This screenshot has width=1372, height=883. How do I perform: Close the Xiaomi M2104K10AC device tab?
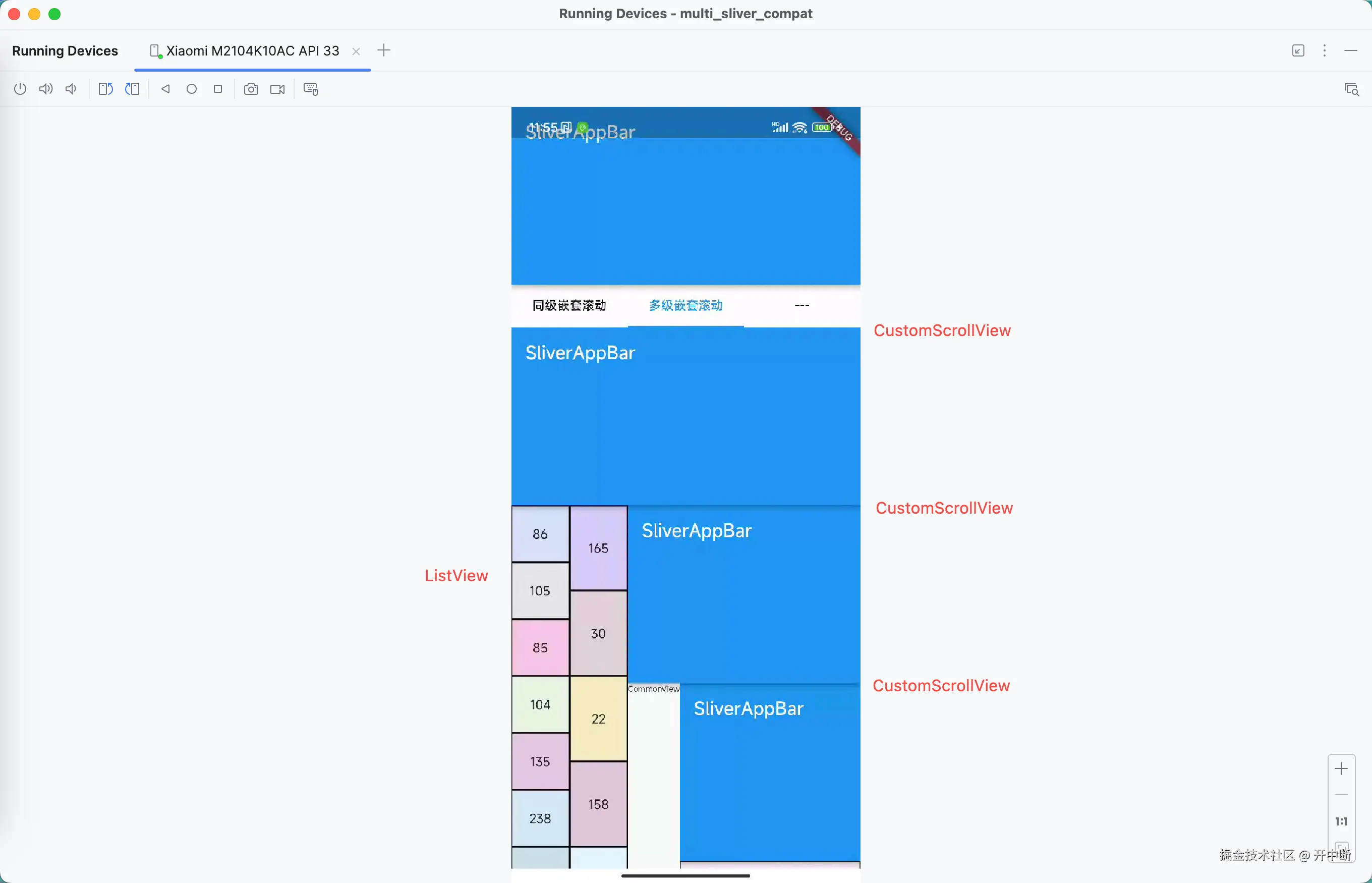(x=356, y=51)
